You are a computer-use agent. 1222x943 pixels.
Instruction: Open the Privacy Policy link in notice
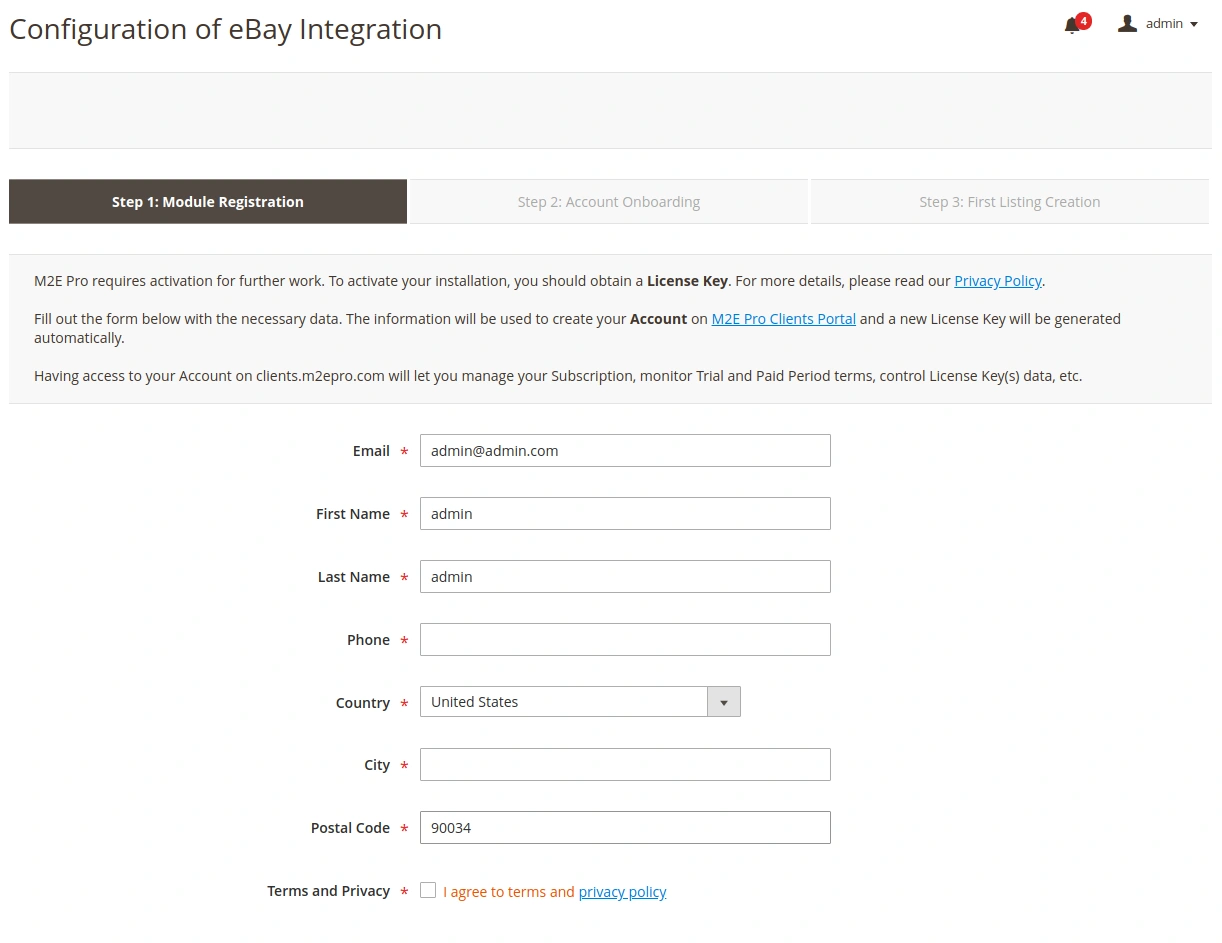click(997, 281)
